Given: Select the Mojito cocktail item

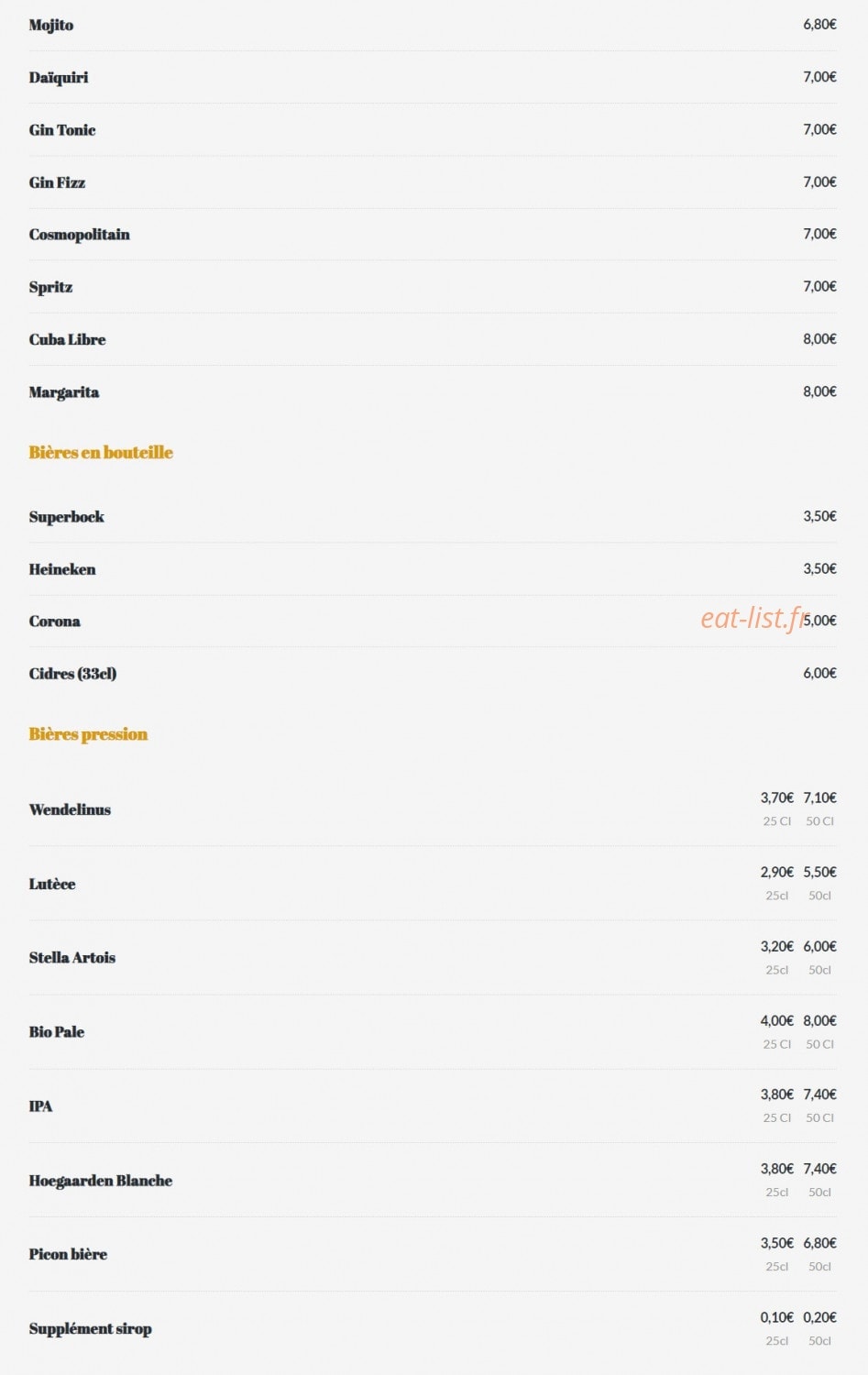Looking at the screenshot, I should [x=50, y=25].
